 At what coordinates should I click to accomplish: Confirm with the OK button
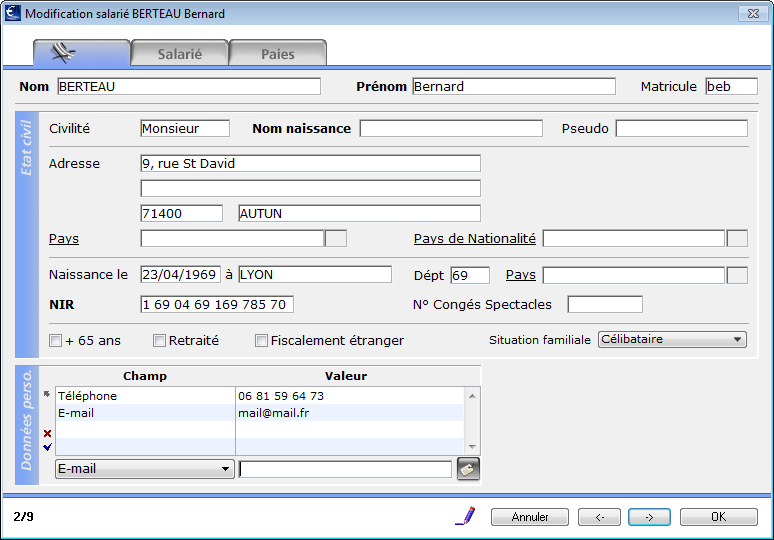pyautogui.click(x=719, y=517)
